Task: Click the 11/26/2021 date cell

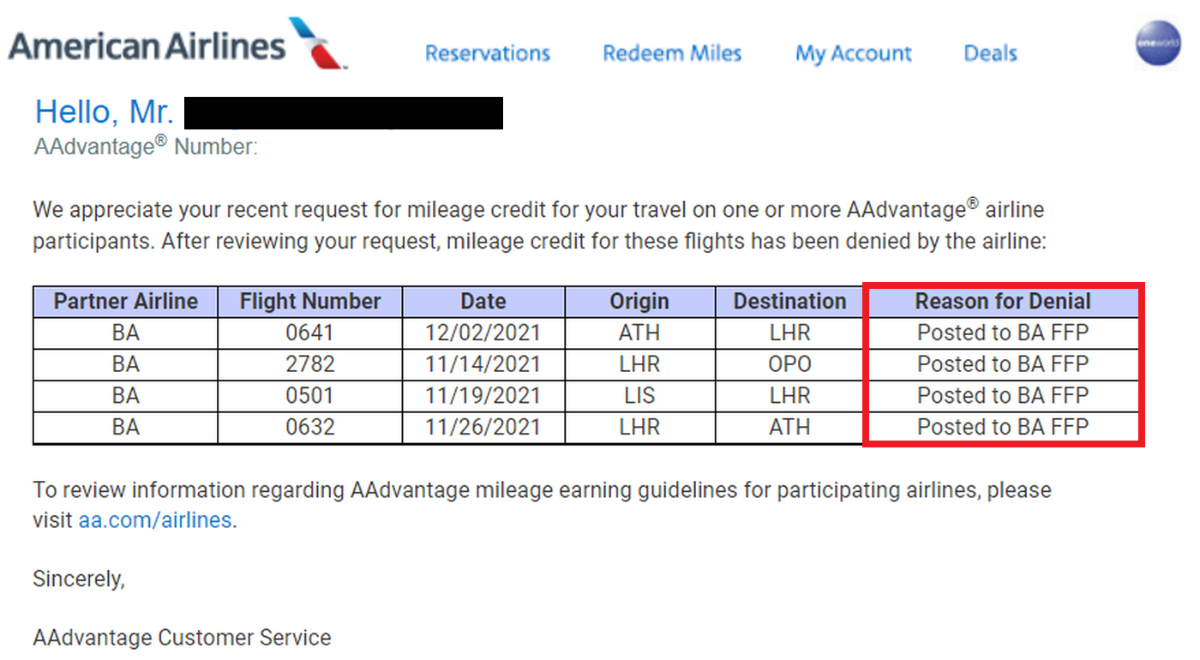Action: pos(484,427)
